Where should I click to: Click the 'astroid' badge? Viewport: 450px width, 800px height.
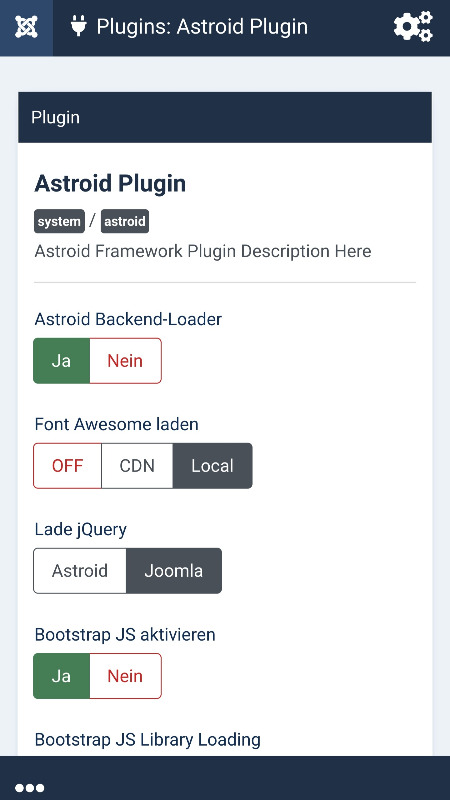(125, 221)
